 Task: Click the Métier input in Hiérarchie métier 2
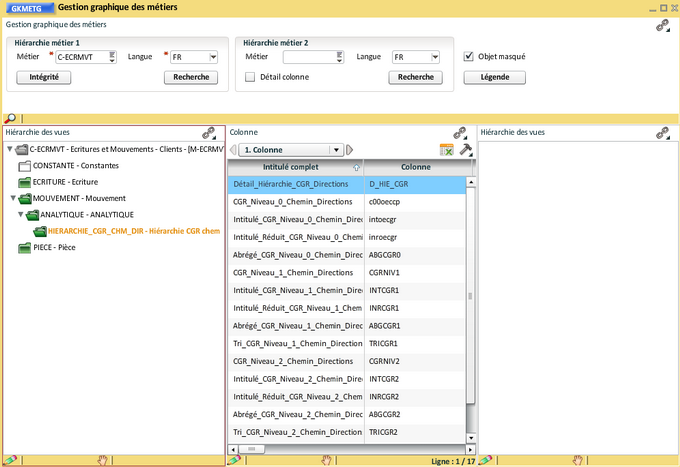(309, 57)
